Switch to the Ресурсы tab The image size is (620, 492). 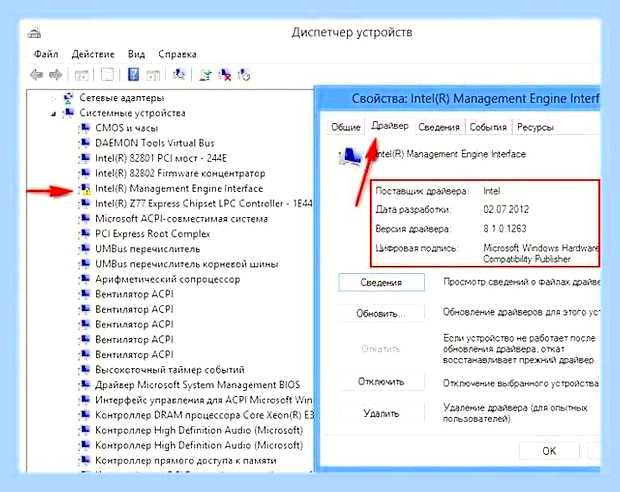(535, 127)
